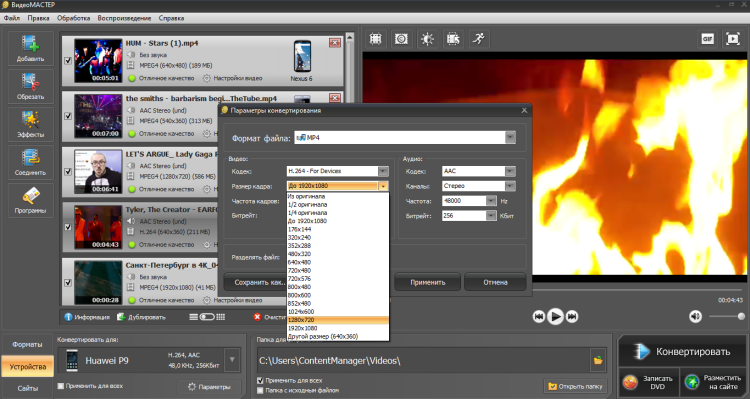Open the Обрезать trim tool
Image resolution: width=750 pixels, height=399 pixels.
[30, 86]
